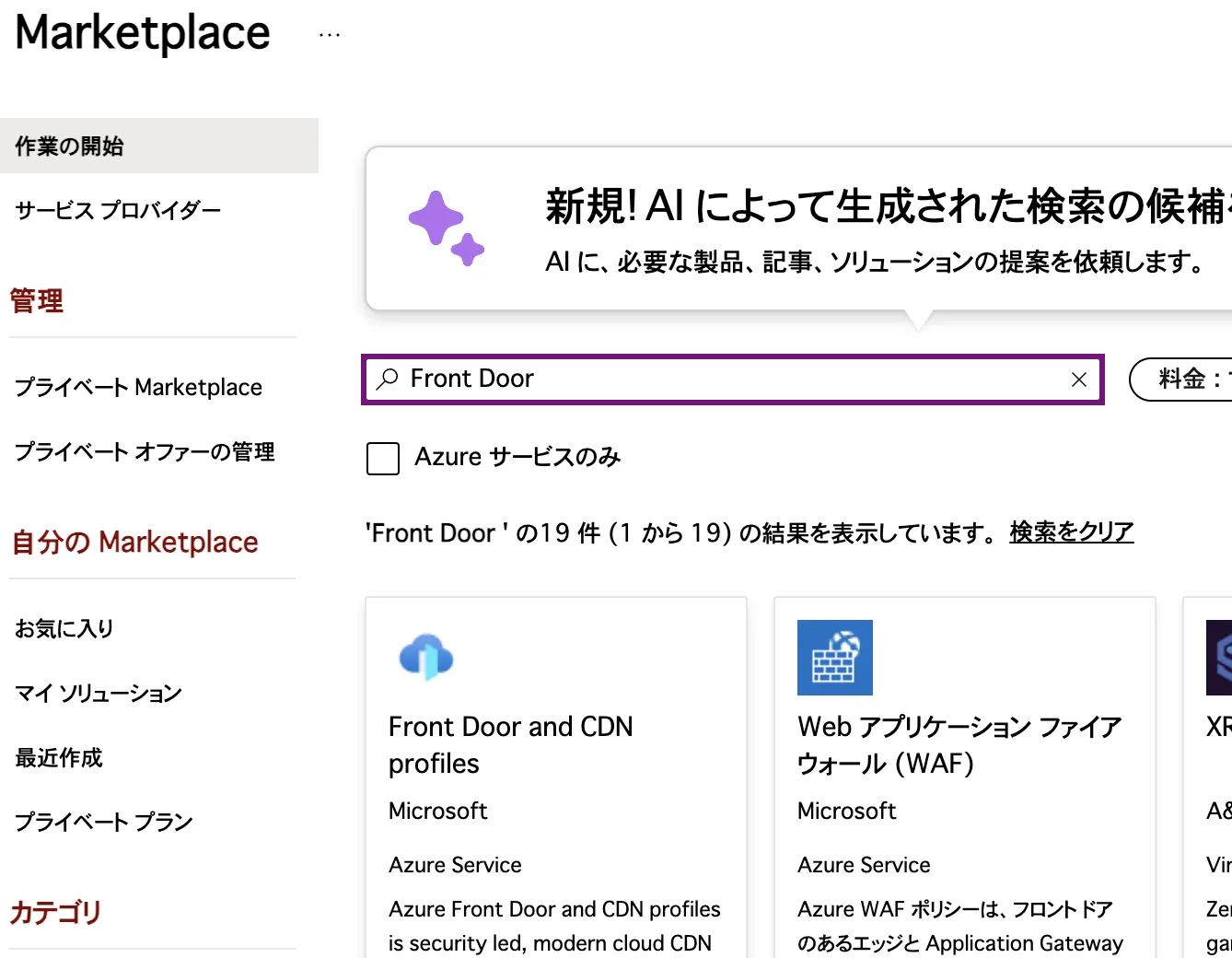Open サービス プロバイダー in sidebar
This screenshot has width=1232, height=958.
[118, 211]
